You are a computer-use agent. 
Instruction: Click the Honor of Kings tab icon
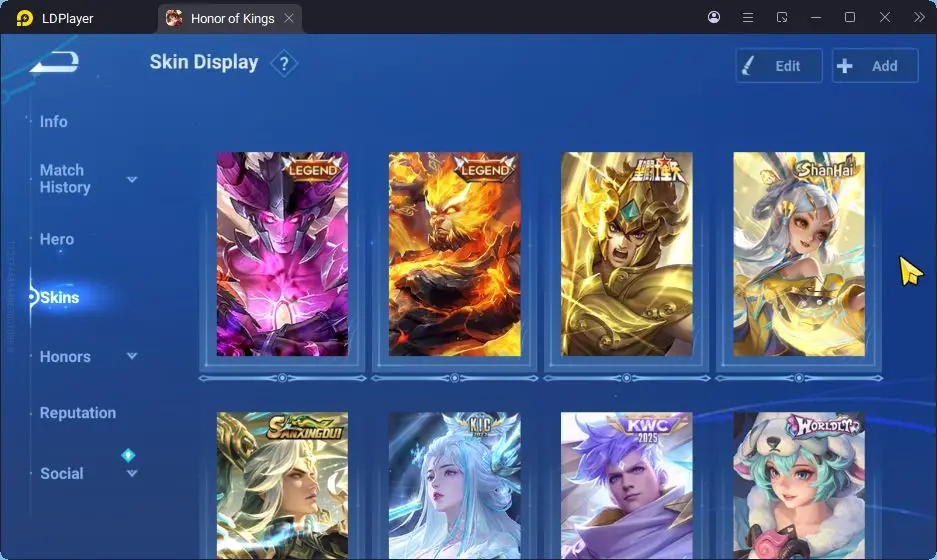coord(174,18)
